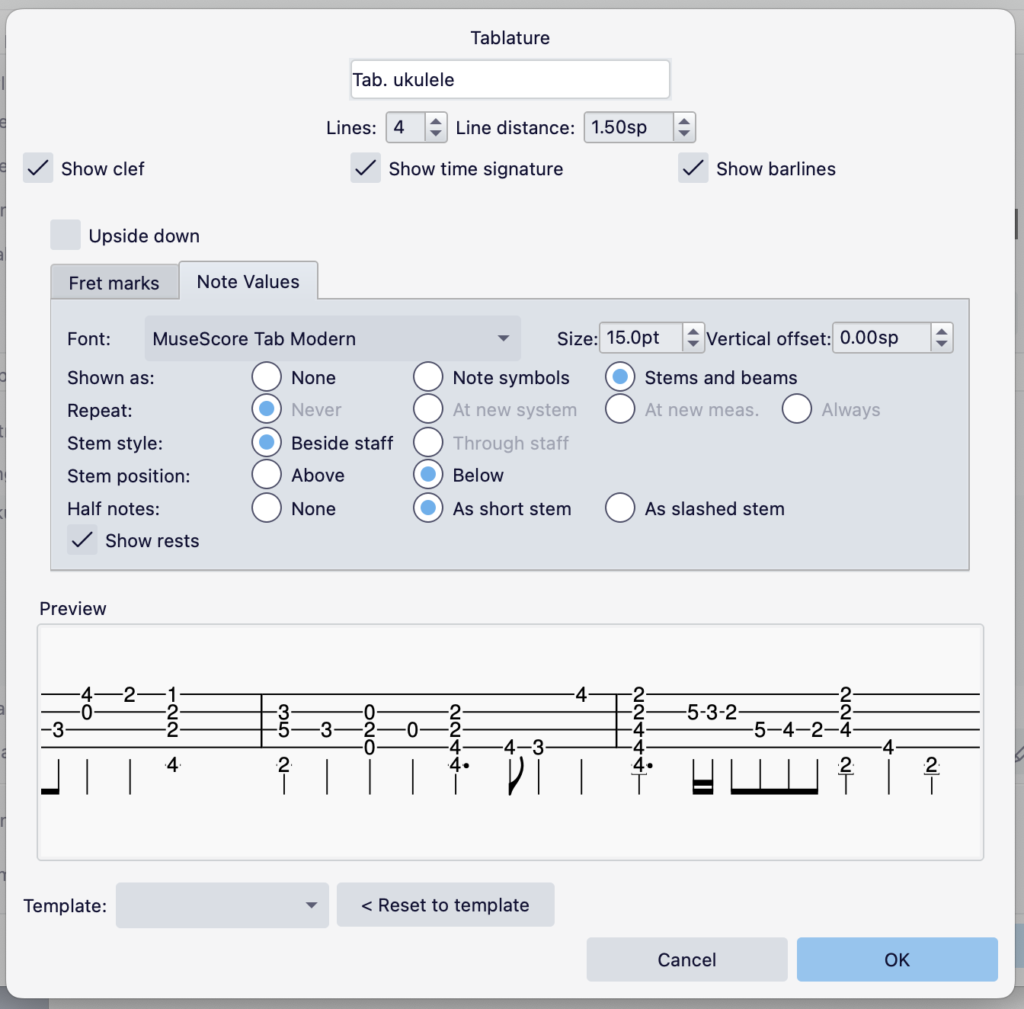Enable the Upside down option
Screen dimensions: 1024x1009
(x=65, y=235)
